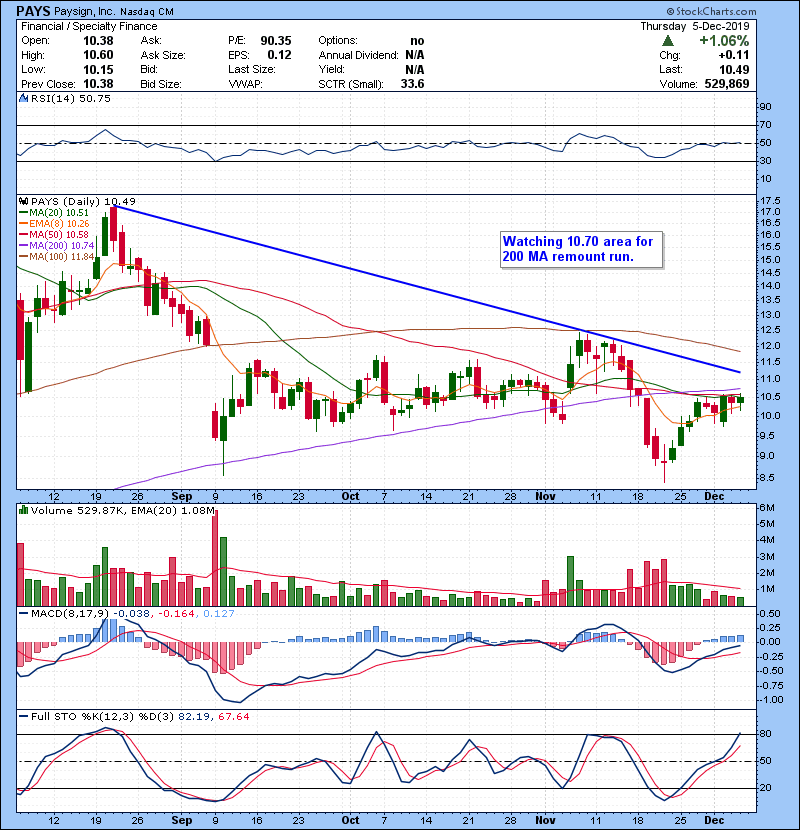The height and width of the screenshot is (830, 800).
Task: Select the +1.06% percent change
Action: coord(724,41)
